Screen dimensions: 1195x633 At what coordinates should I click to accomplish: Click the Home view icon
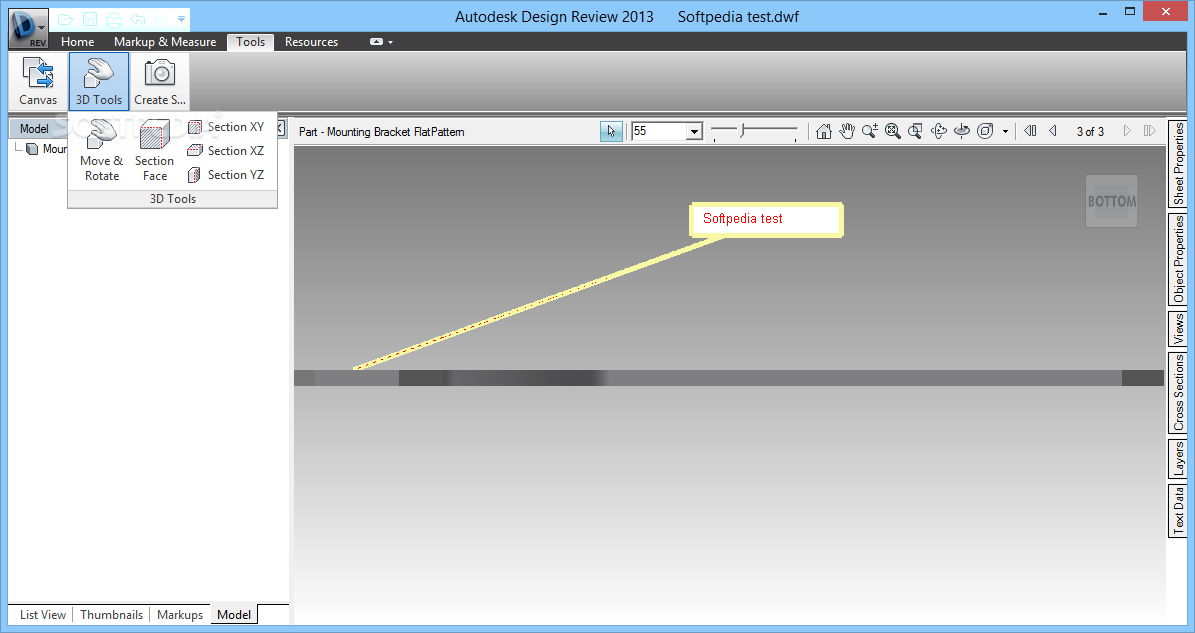824,131
